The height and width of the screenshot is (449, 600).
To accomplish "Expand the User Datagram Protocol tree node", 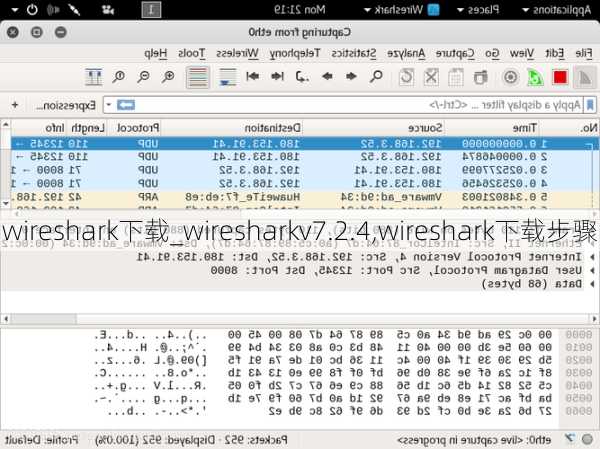I will (x=592, y=270).
